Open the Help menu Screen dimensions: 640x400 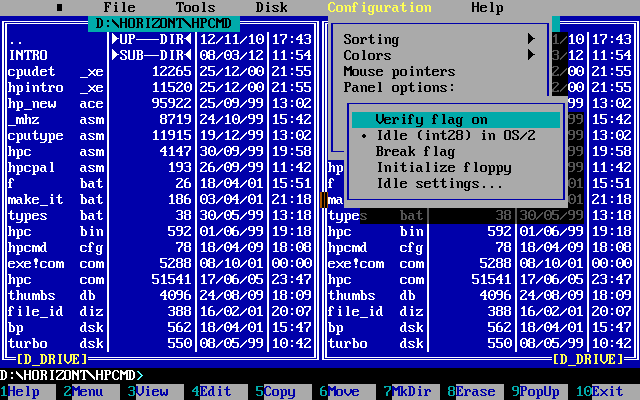click(487, 7)
